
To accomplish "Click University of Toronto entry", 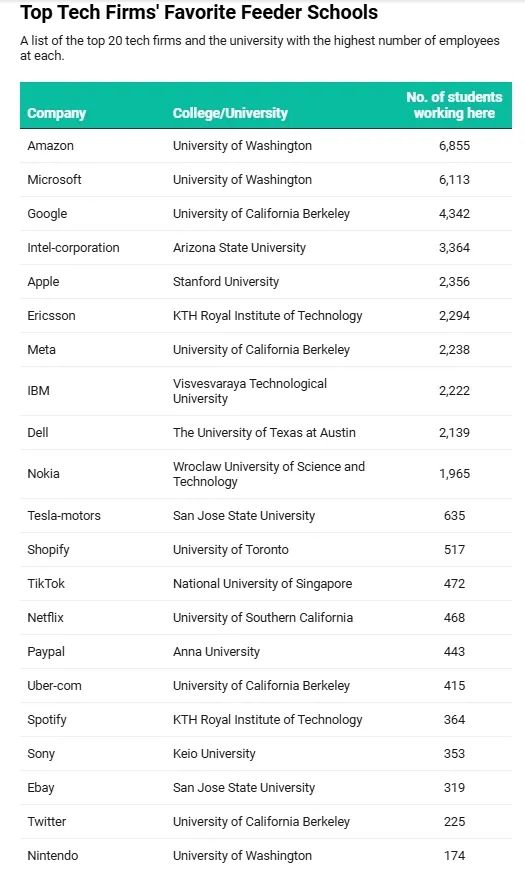I will point(231,549).
